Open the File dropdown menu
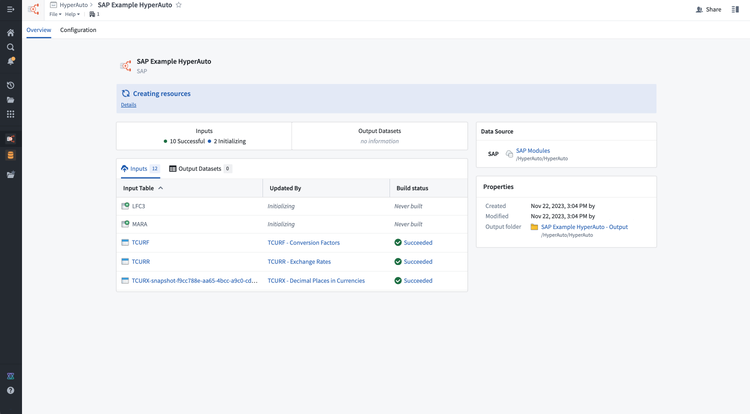Image resolution: width=750 pixels, height=414 pixels. 55,14
